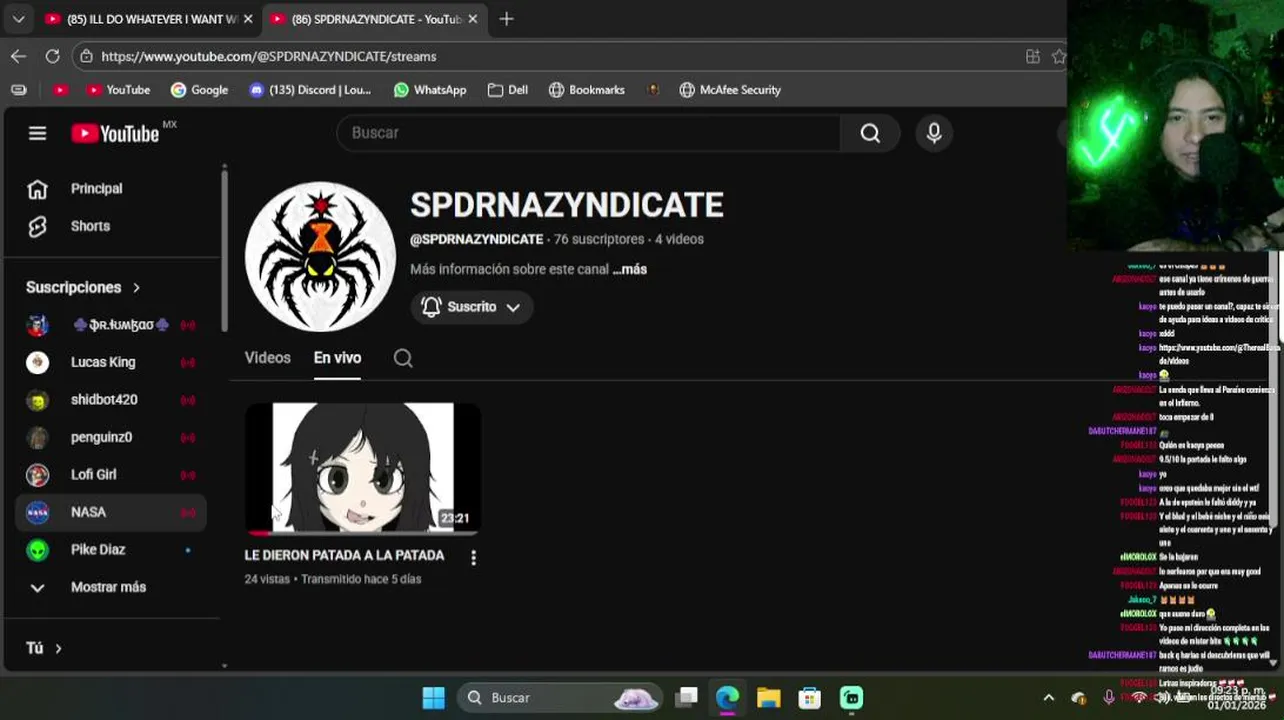The height and width of the screenshot is (720, 1284).
Task: Open the Windows Start menu
Action: pyautogui.click(x=433, y=697)
